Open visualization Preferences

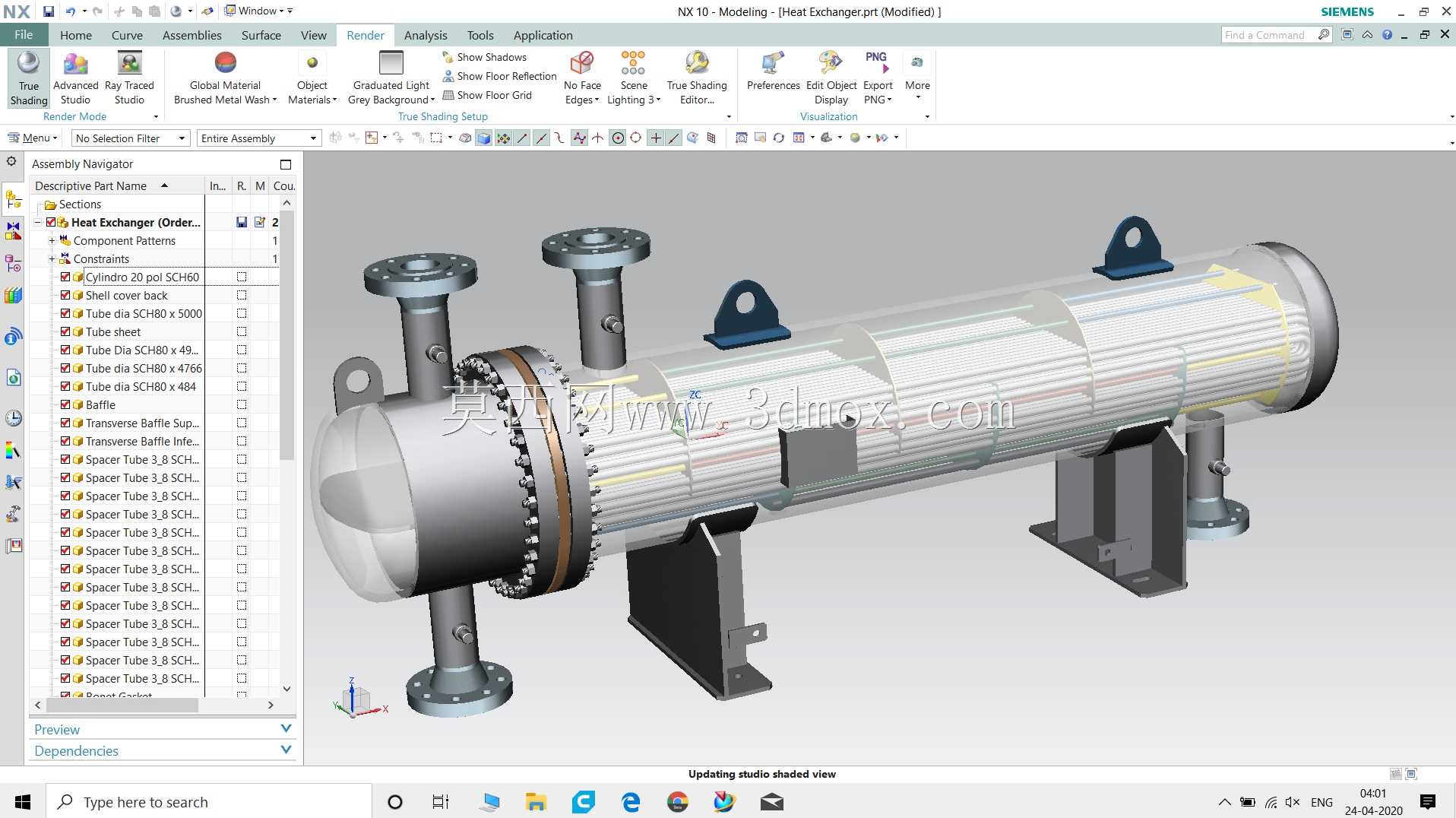click(773, 72)
